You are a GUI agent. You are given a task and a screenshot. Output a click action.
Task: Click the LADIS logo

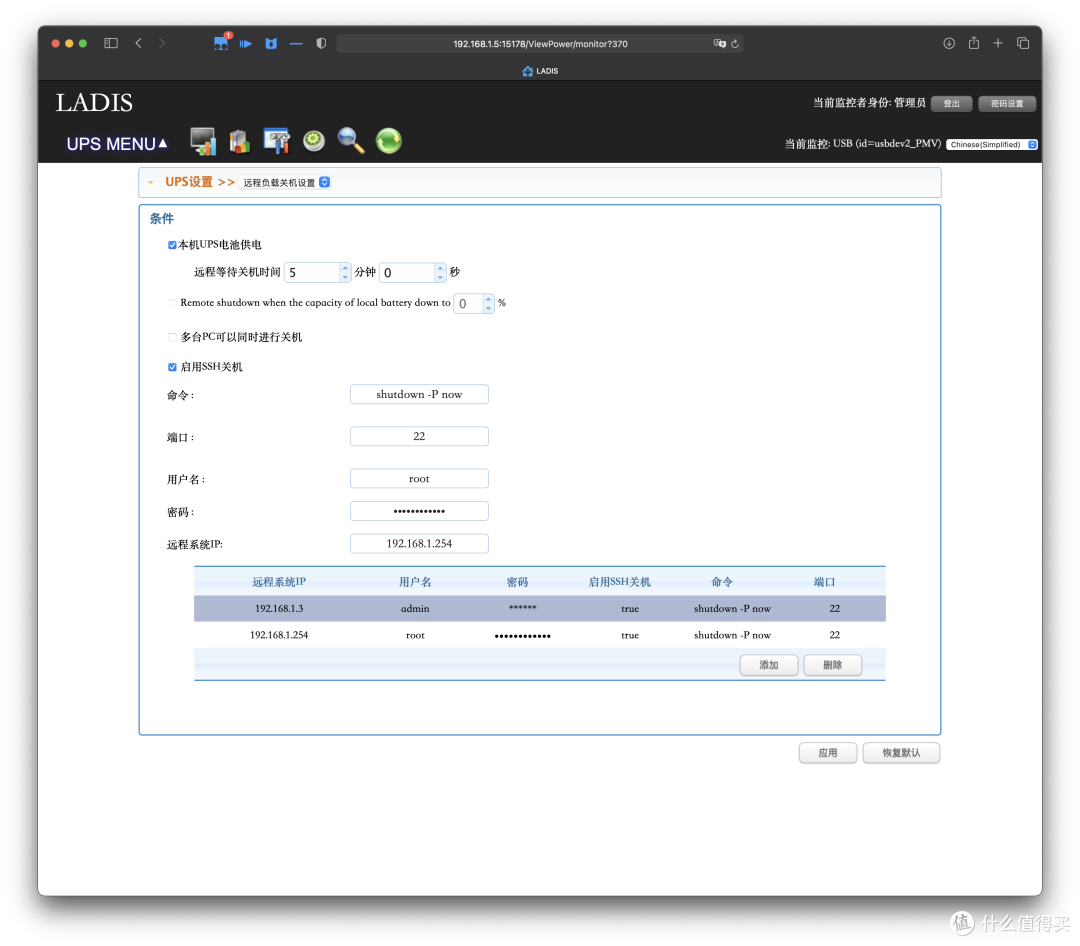click(94, 103)
